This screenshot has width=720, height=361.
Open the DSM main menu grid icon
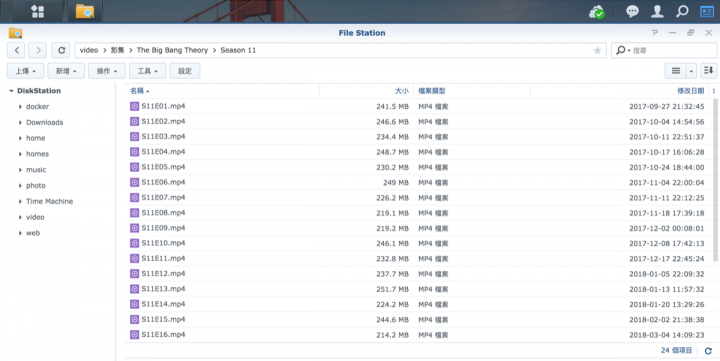point(38,11)
